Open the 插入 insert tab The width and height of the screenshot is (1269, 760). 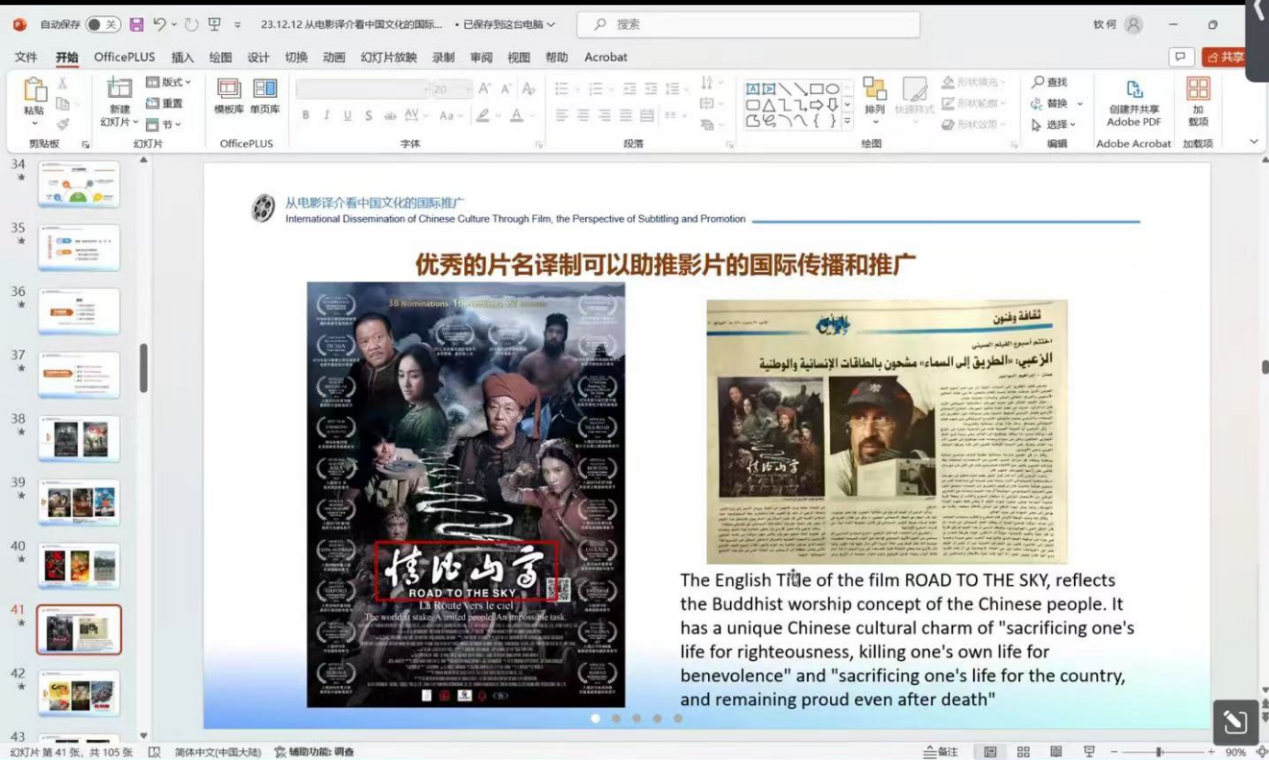point(182,57)
